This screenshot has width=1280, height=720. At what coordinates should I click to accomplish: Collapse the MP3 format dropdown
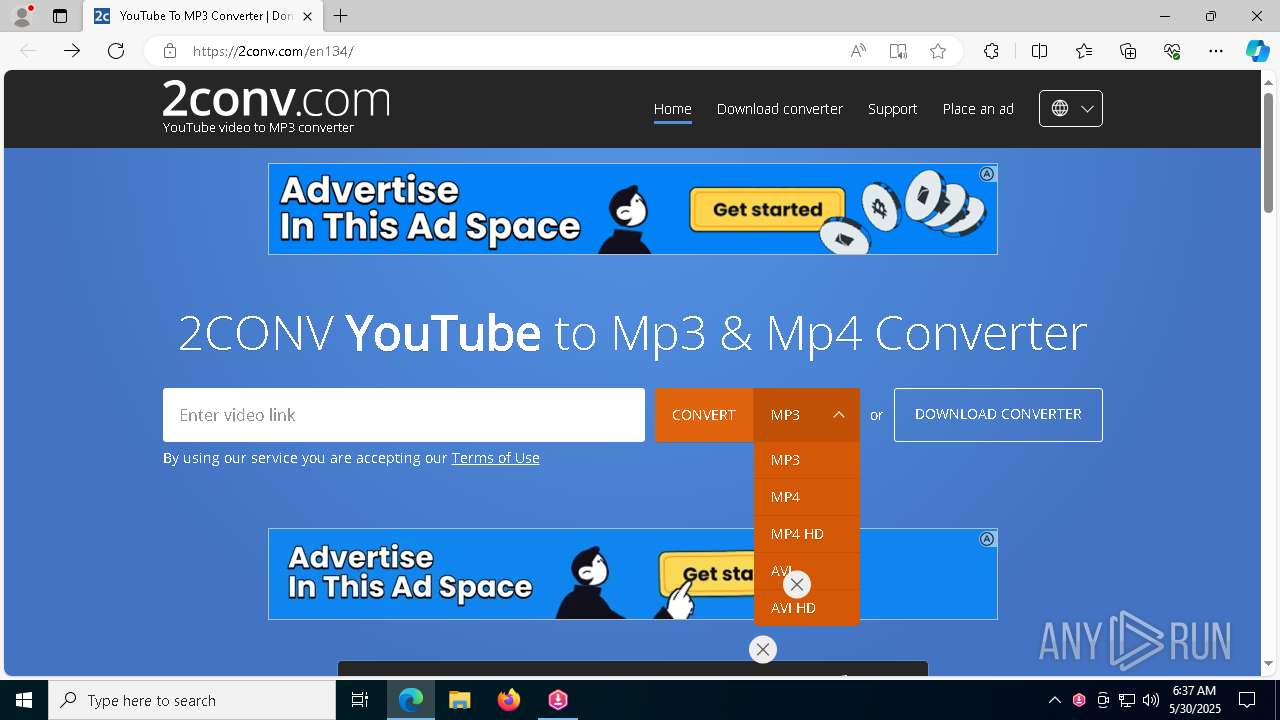pos(807,415)
